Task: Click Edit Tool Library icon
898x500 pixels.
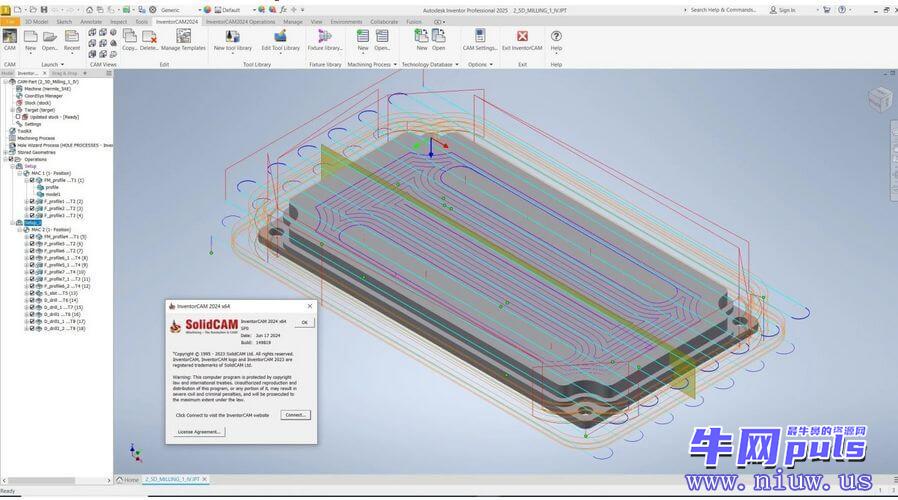Action: click(281, 40)
